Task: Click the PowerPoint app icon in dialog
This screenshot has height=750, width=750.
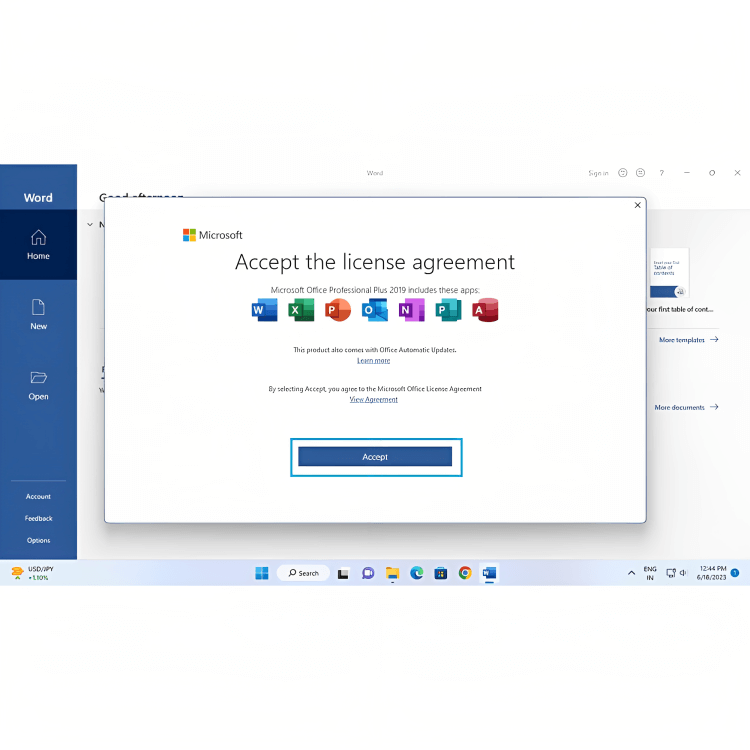Action: click(338, 311)
